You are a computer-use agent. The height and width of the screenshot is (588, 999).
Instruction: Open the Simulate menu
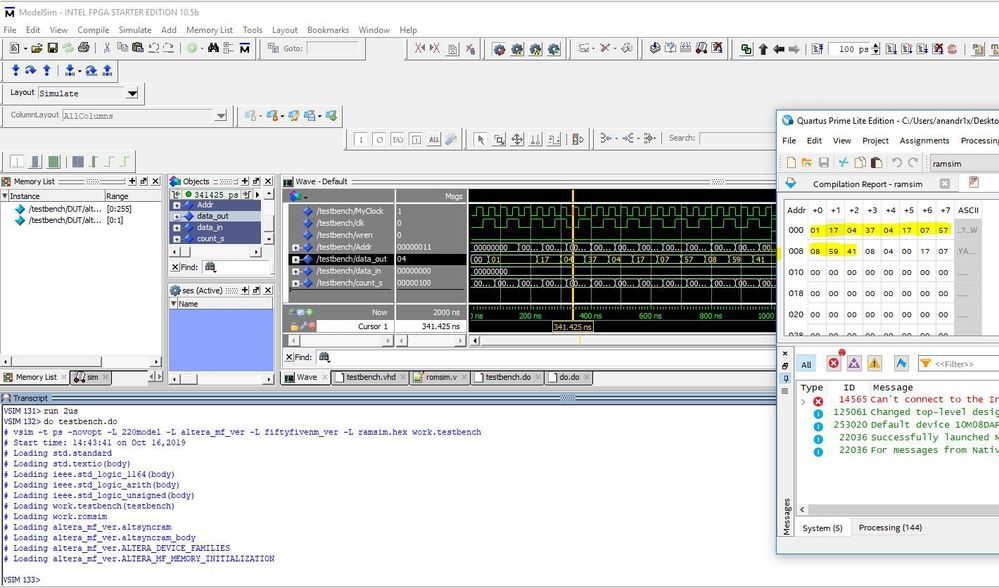(x=134, y=30)
